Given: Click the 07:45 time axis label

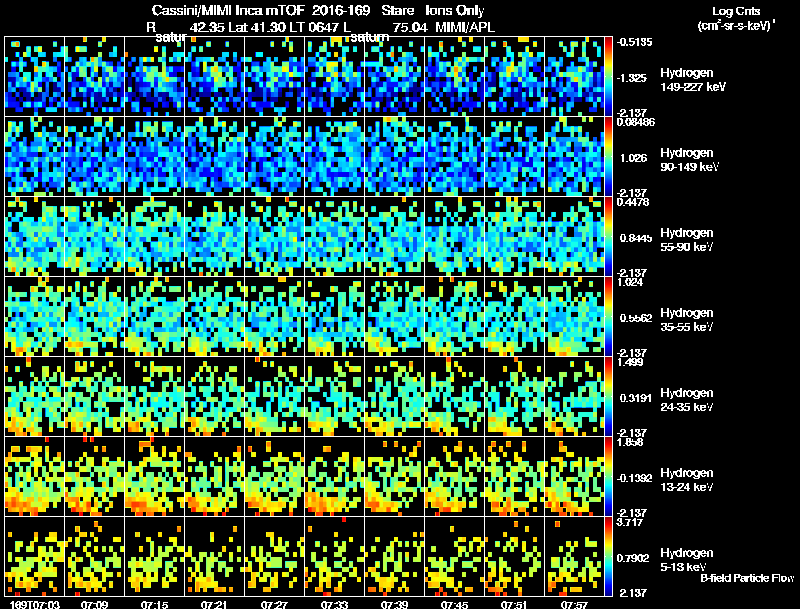Looking at the screenshot, I should pyautogui.click(x=454, y=604).
